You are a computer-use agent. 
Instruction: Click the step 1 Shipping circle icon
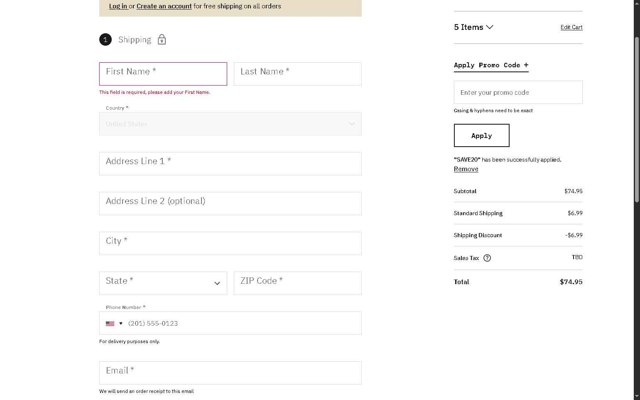[x=105, y=40]
